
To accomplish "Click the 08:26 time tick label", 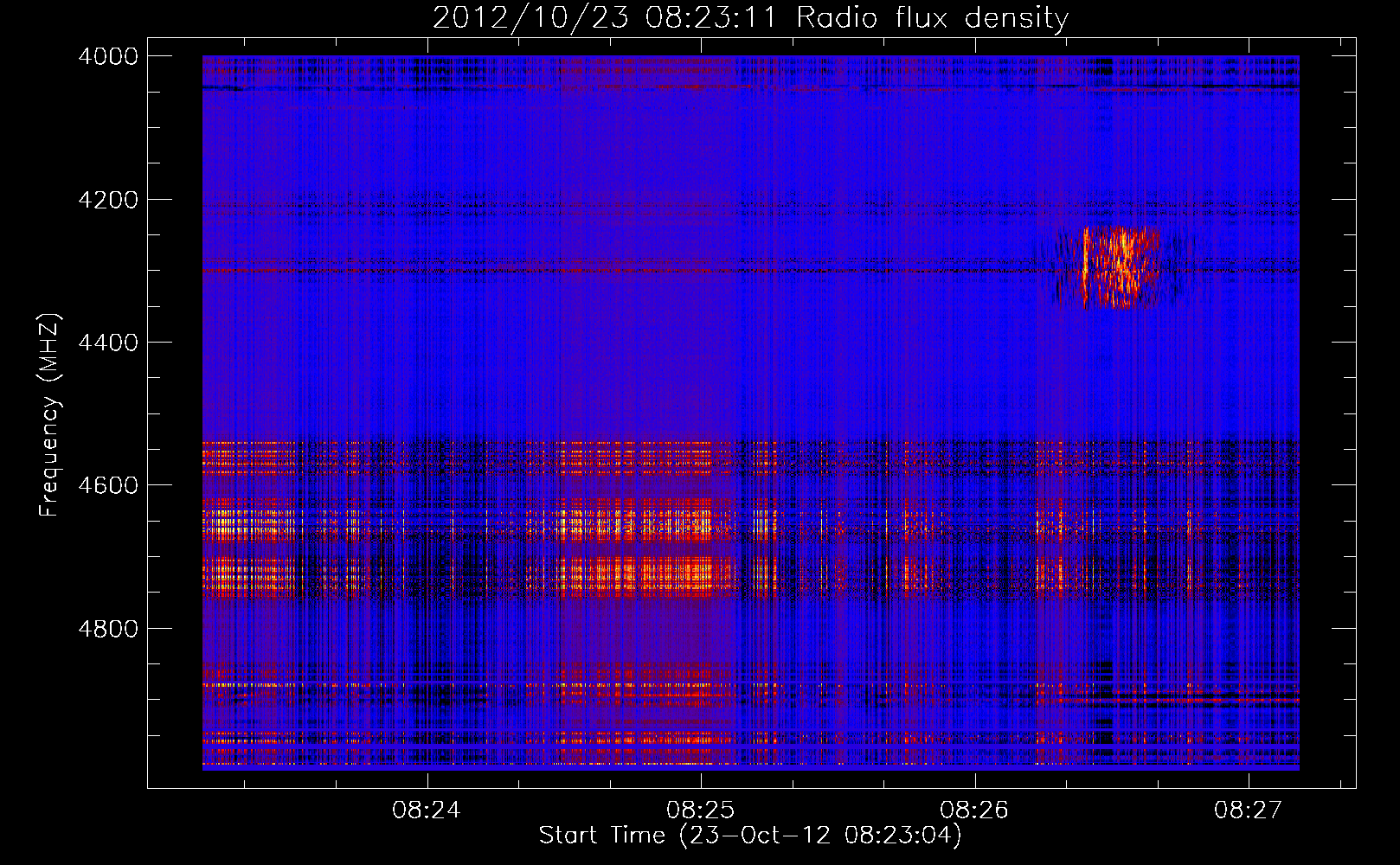I will pyautogui.click(x=975, y=810).
